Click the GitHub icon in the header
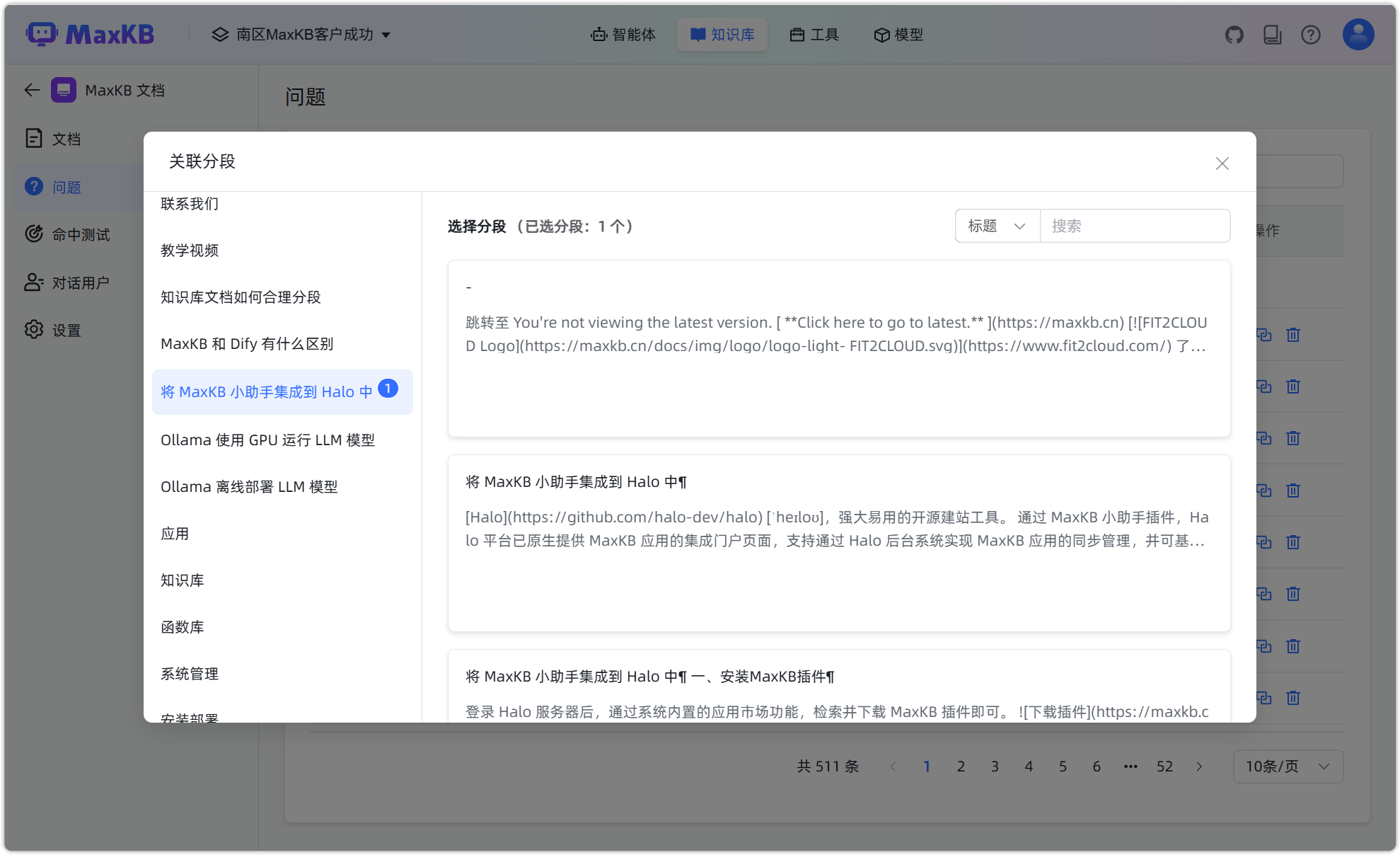 tap(1234, 34)
